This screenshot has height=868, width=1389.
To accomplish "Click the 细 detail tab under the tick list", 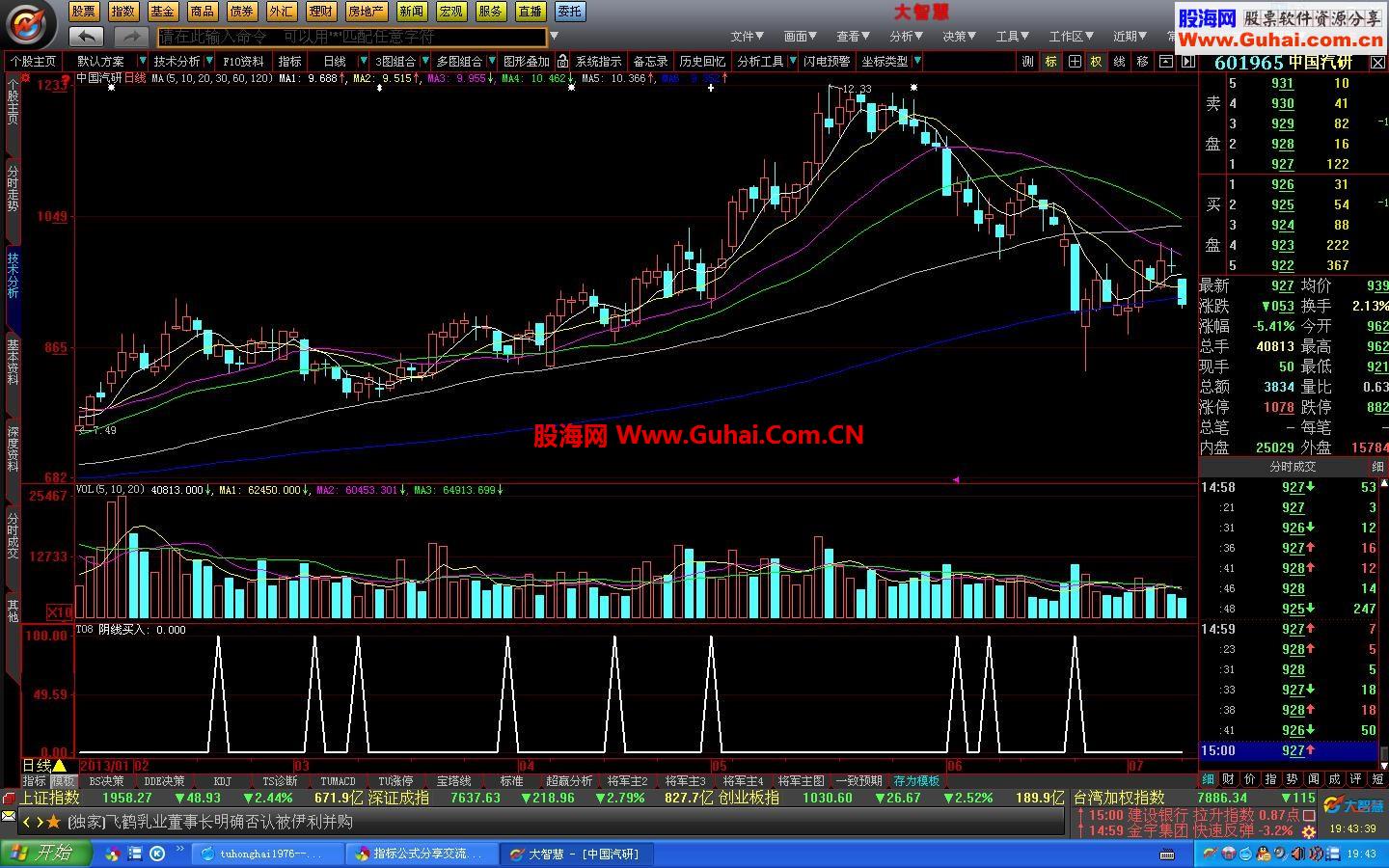I will (1208, 778).
